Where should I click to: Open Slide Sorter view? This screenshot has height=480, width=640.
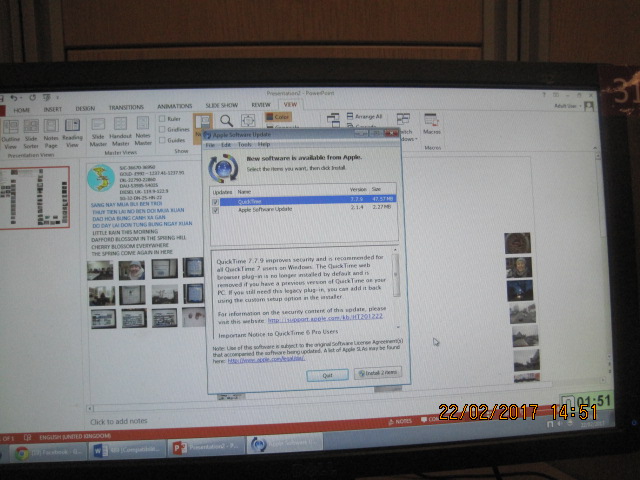[x=31, y=134]
